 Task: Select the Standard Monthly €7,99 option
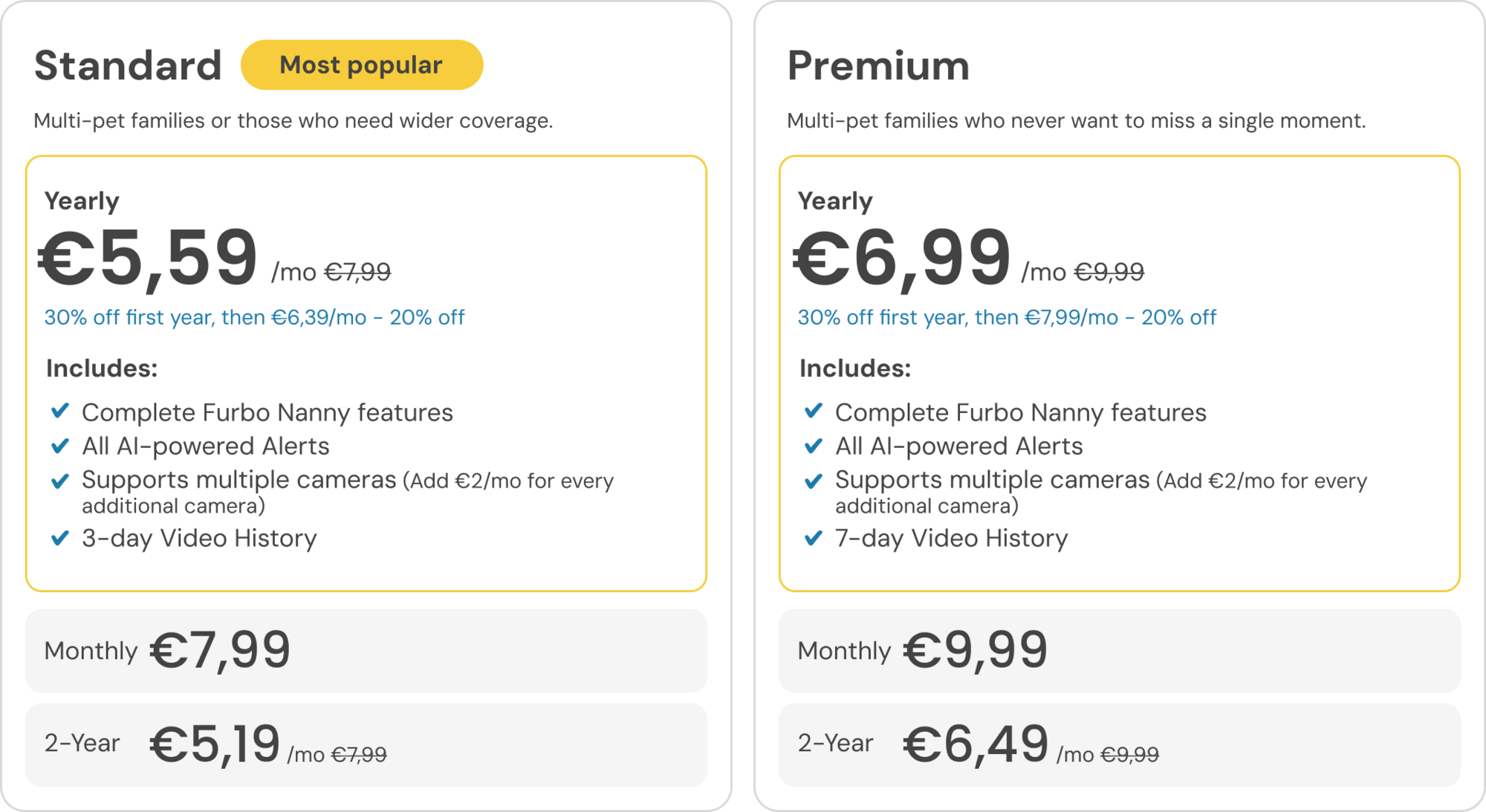click(x=366, y=651)
